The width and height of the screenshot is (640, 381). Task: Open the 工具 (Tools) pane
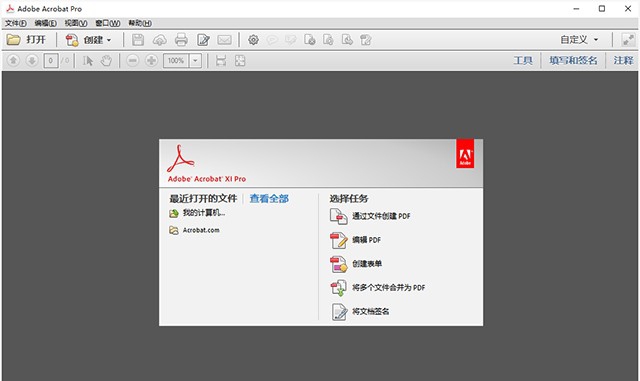[x=523, y=61]
